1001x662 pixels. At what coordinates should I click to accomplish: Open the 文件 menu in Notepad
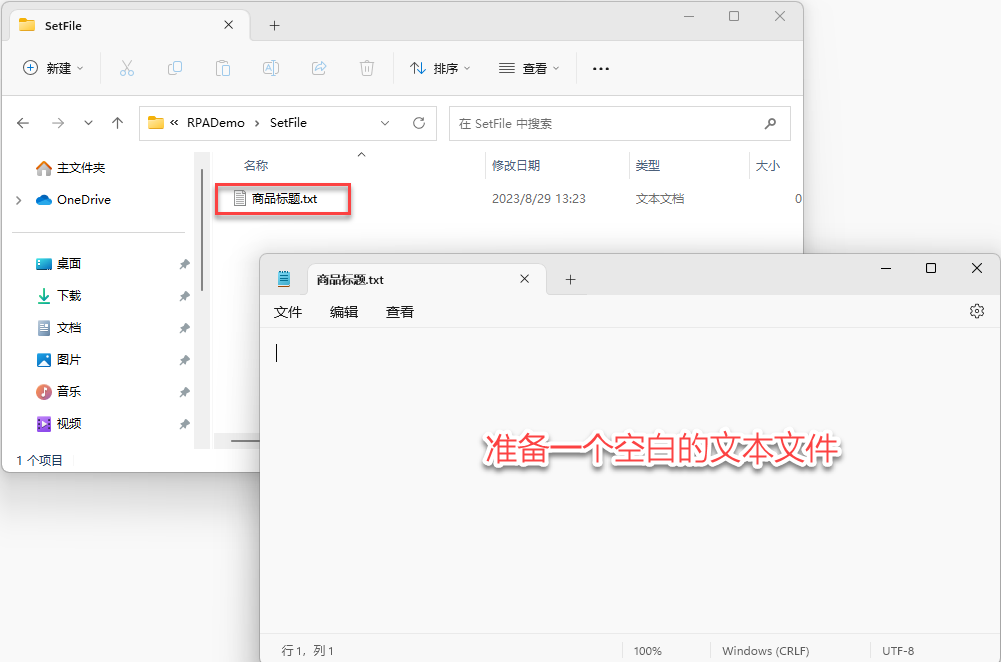coord(288,312)
